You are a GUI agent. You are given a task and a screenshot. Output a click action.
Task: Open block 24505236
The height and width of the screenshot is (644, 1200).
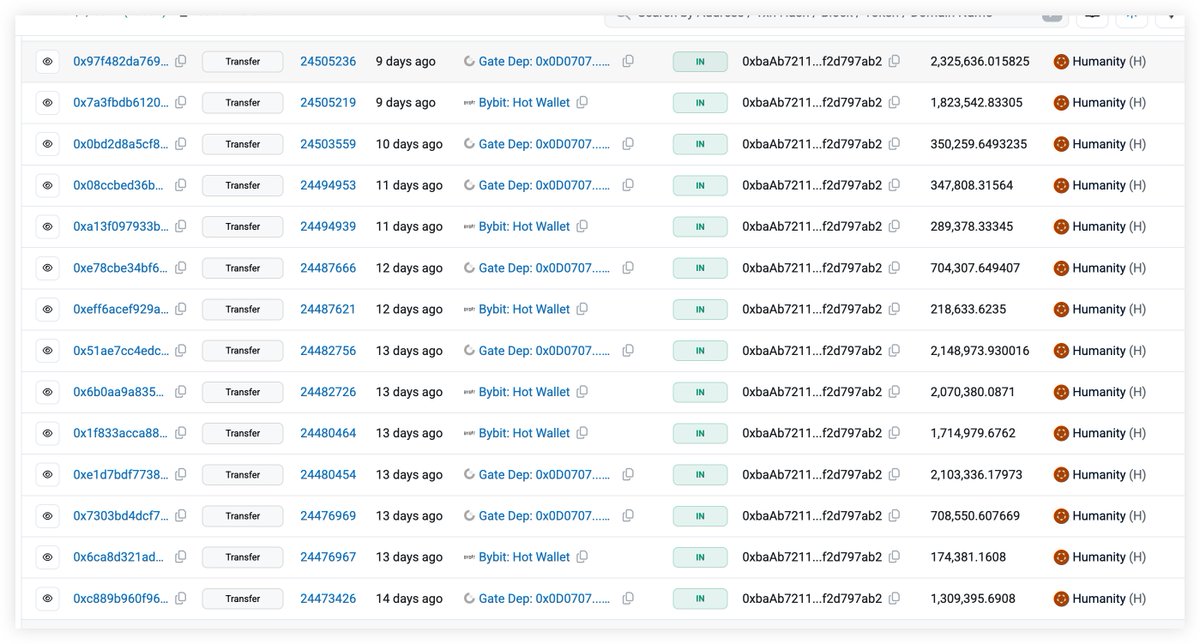point(328,61)
